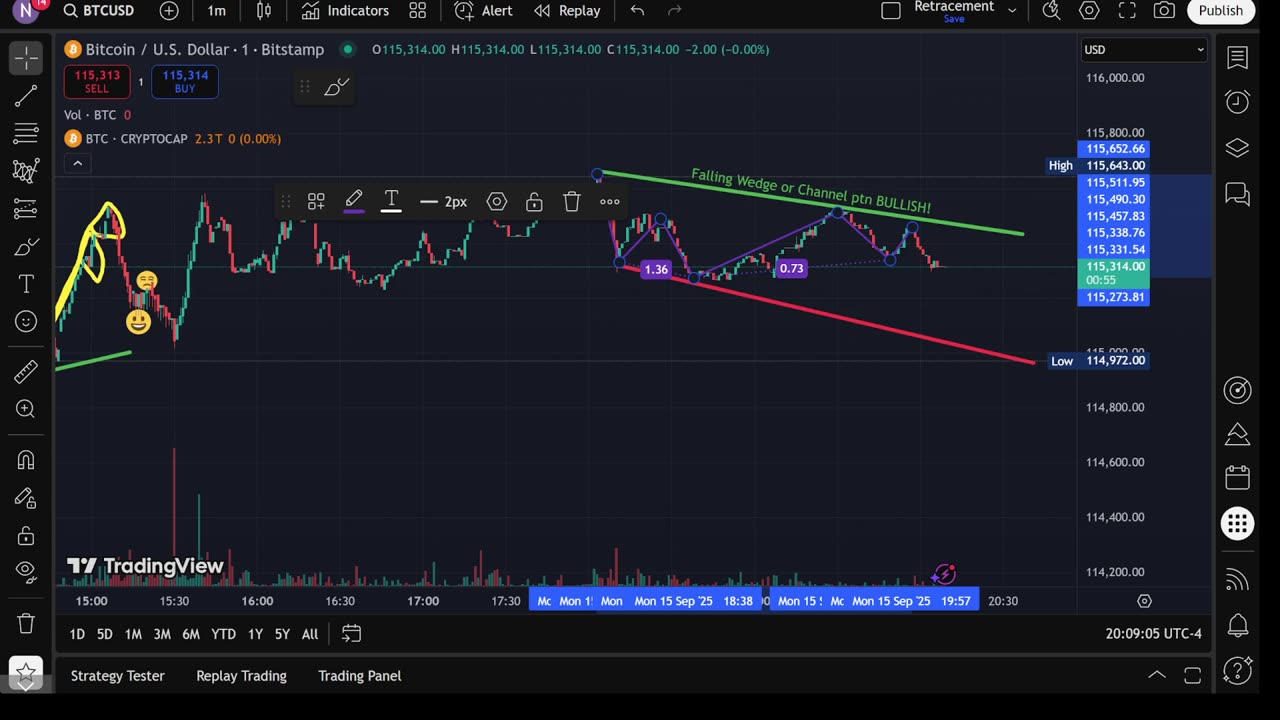Open the go to date calendar
The width and height of the screenshot is (1280, 720).
click(x=351, y=634)
